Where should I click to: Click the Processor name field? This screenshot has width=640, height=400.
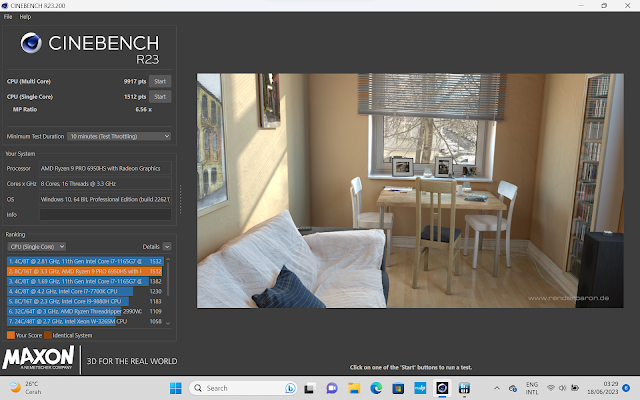click(105, 168)
